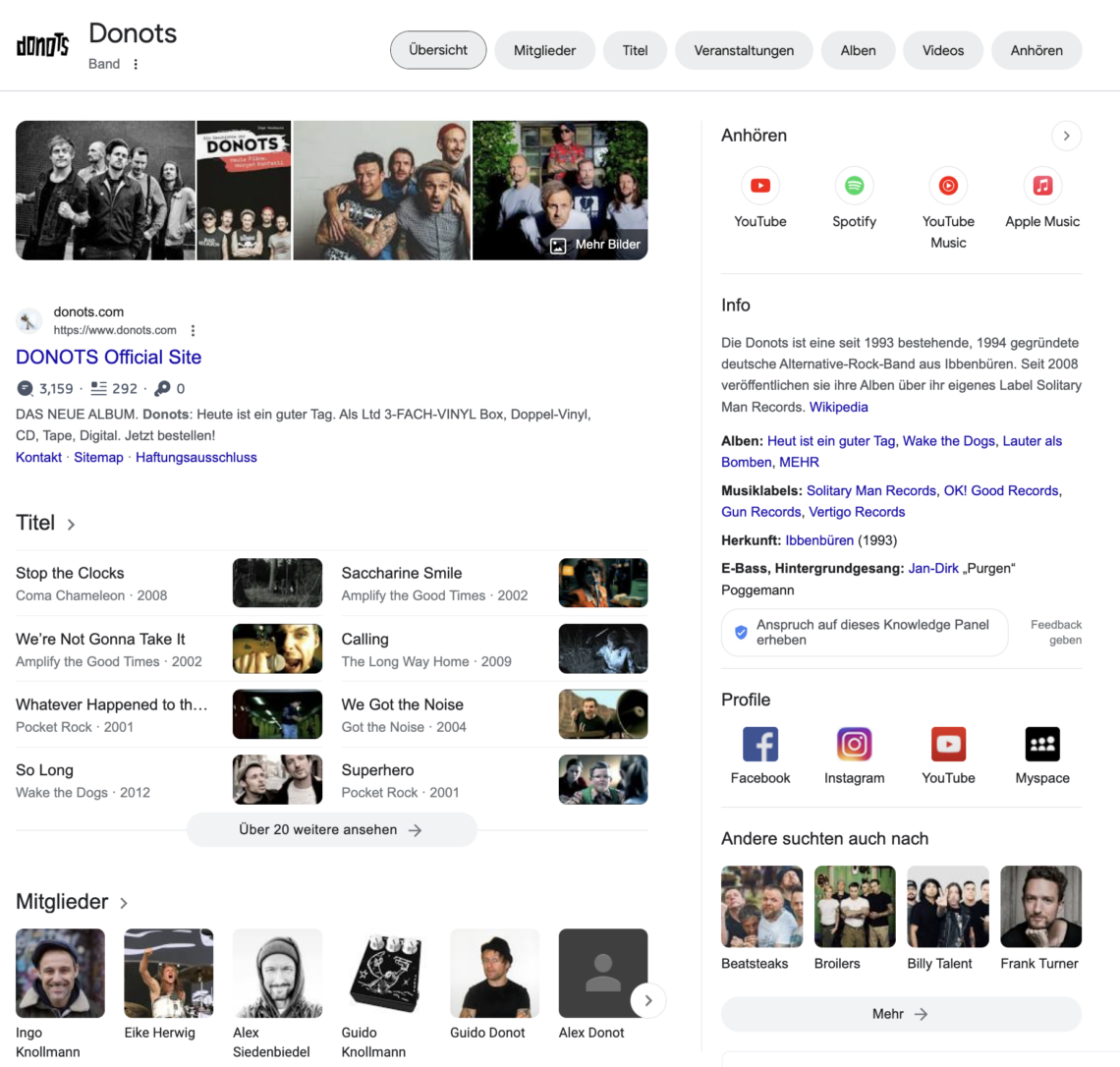The image size is (1120, 1067).
Task: Open the Videos tab
Action: click(943, 50)
